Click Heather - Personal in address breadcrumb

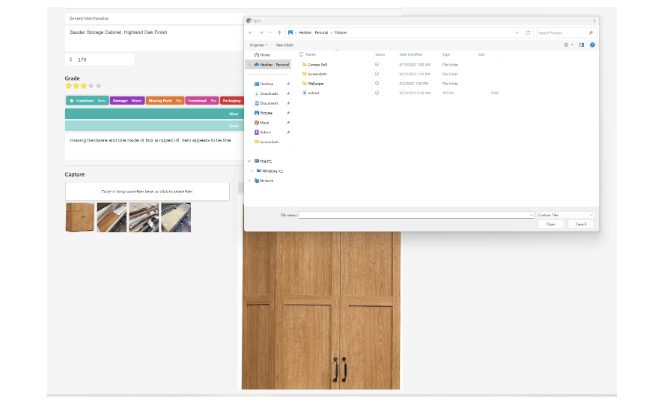[313, 33]
